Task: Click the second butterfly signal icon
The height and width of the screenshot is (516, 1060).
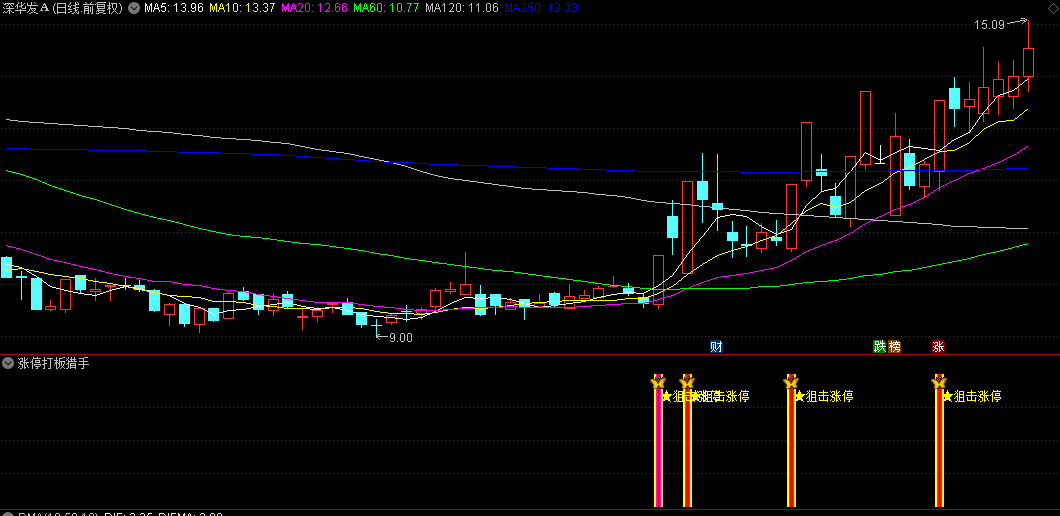Action: 687,383
